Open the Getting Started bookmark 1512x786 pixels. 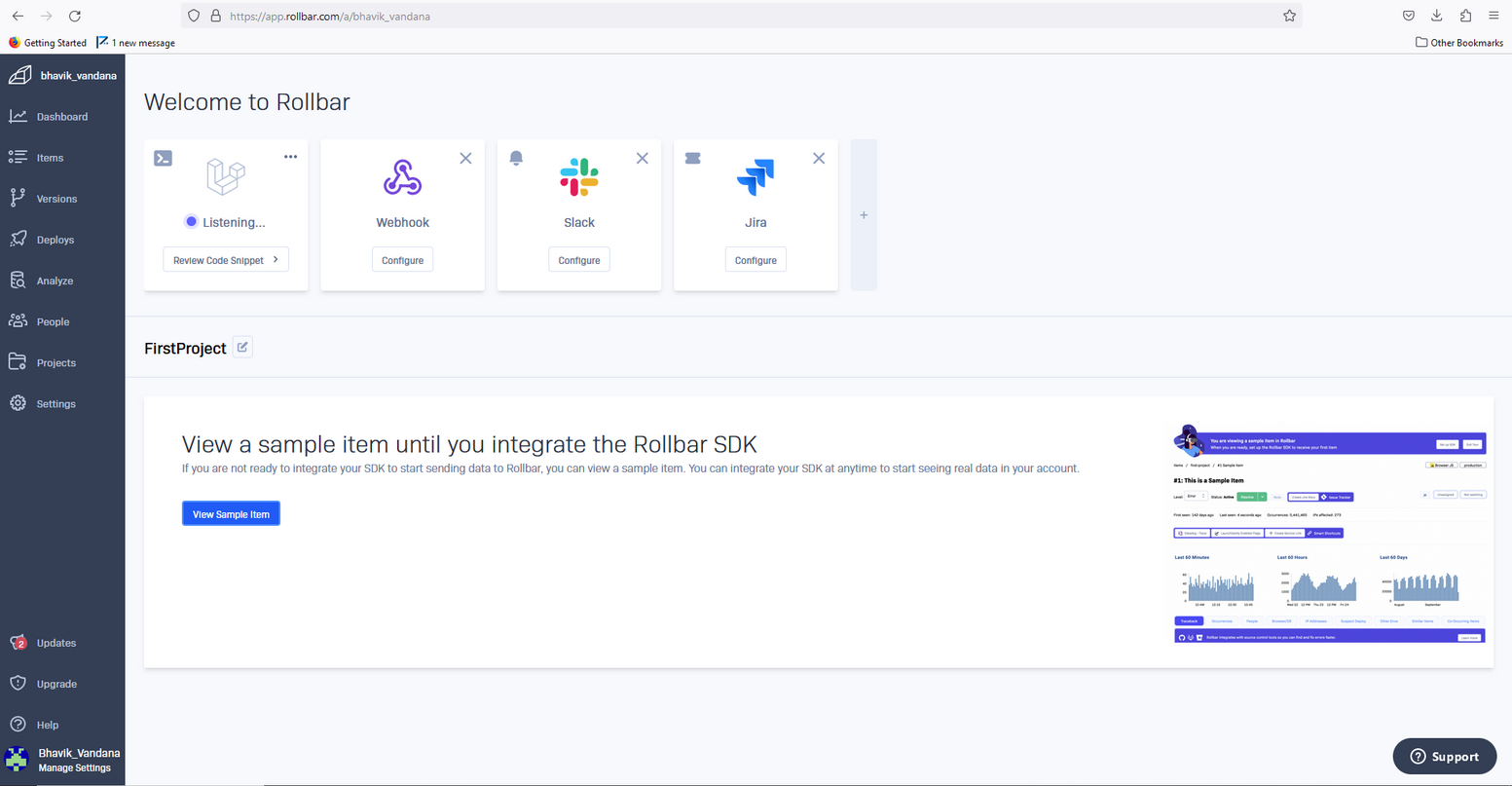48,43
